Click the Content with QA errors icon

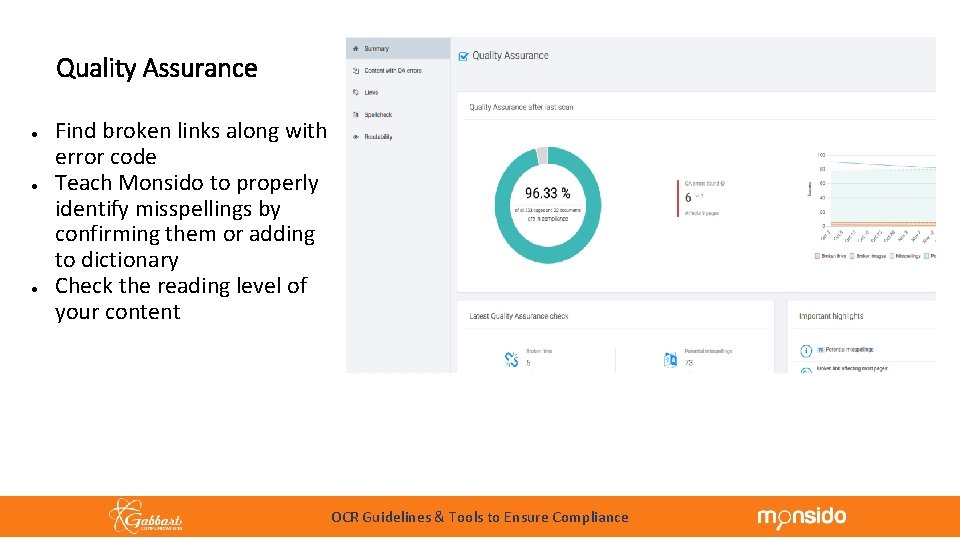tap(356, 70)
